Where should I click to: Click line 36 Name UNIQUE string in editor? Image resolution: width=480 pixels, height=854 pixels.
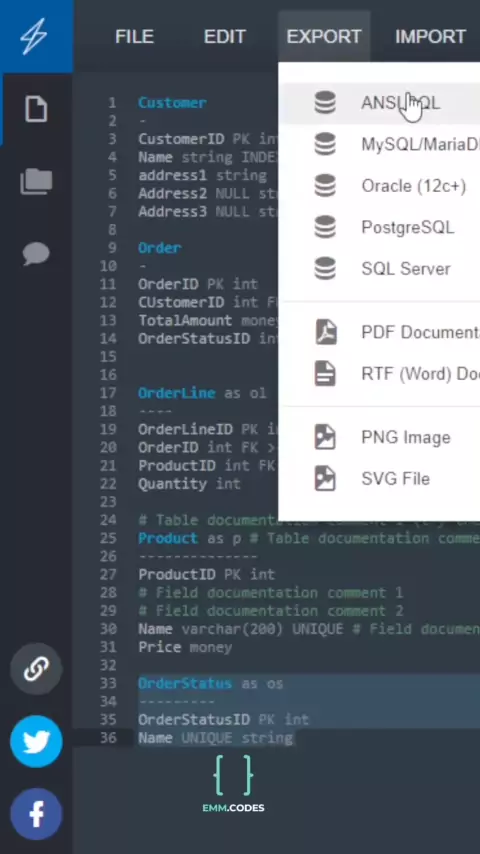(x=215, y=738)
